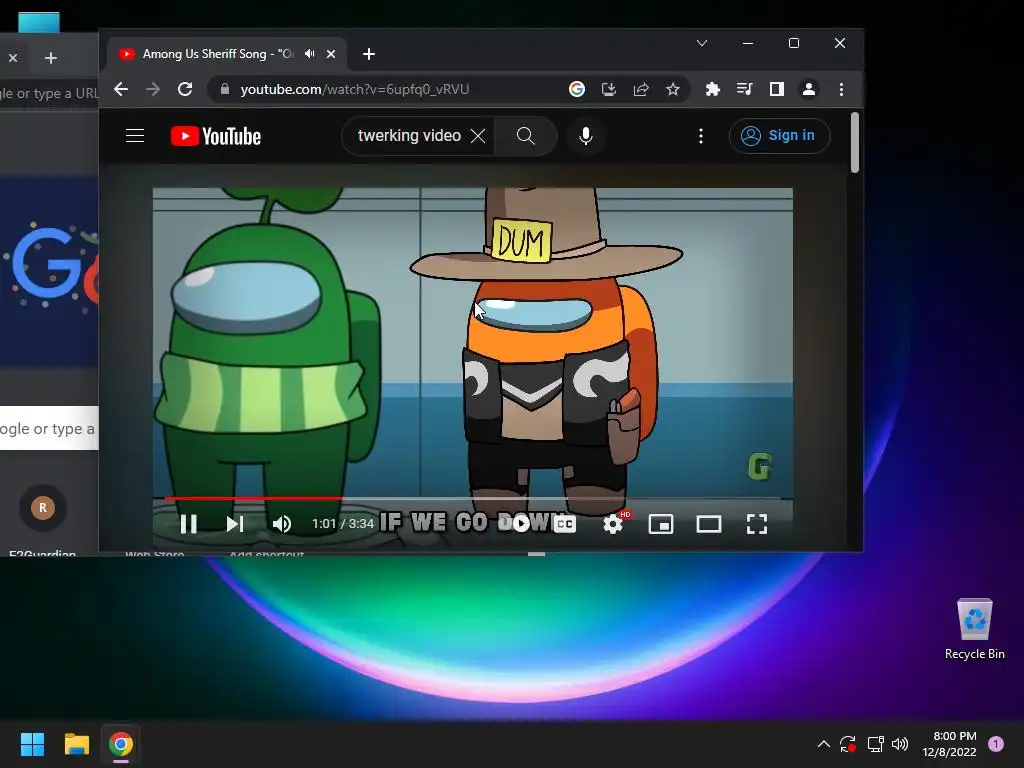The width and height of the screenshot is (1024, 768).
Task: Skip to the next video
Action: pyautogui.click(x=234, y=524)
